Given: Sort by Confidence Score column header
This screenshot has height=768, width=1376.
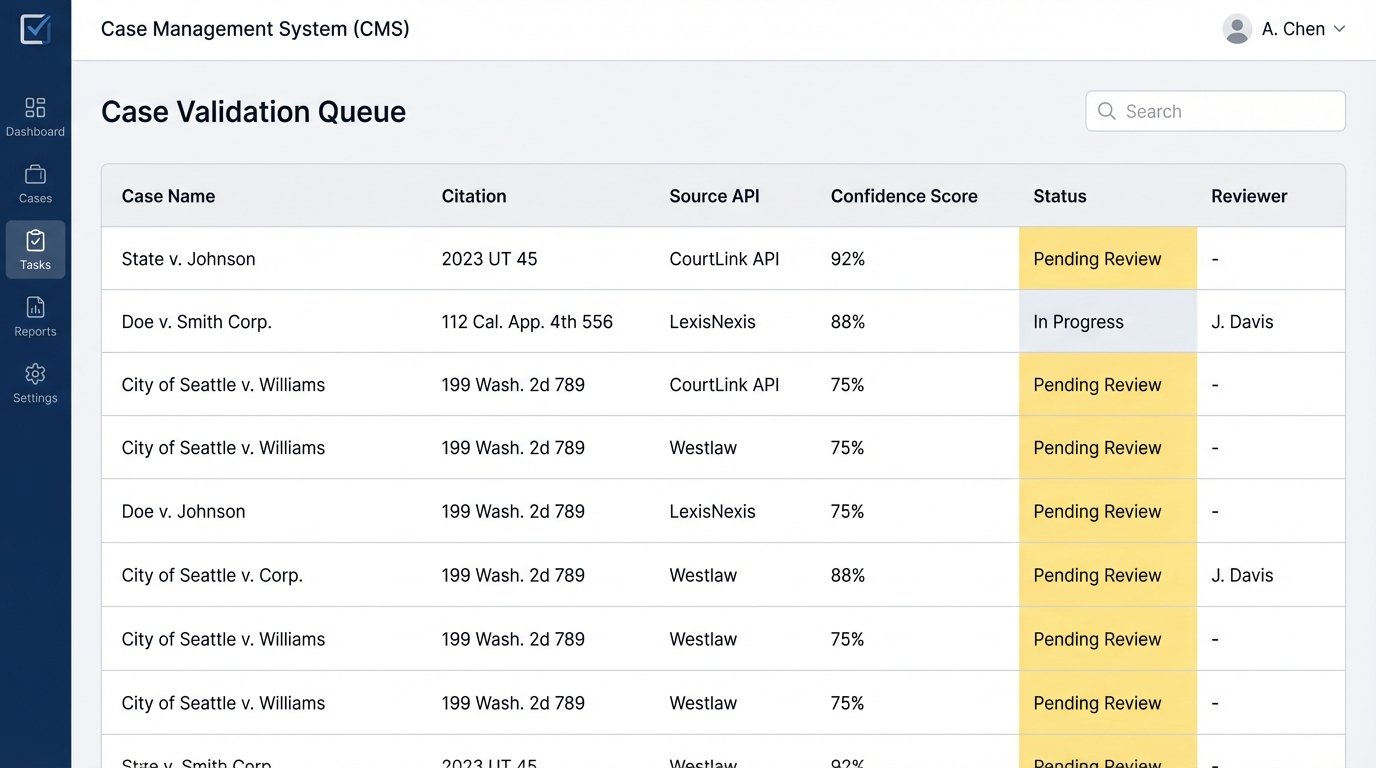Looking at the screenshot, I should coord(903,196).
